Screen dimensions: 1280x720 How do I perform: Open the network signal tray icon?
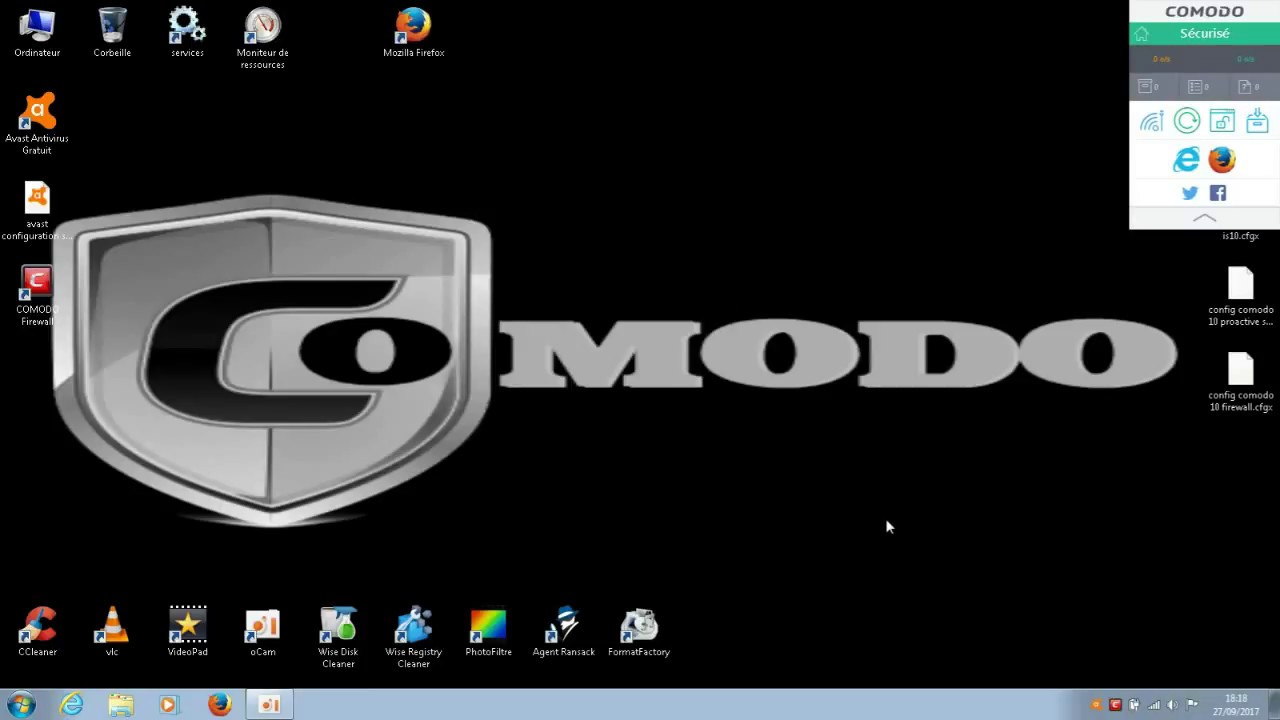coord(1153,705)
